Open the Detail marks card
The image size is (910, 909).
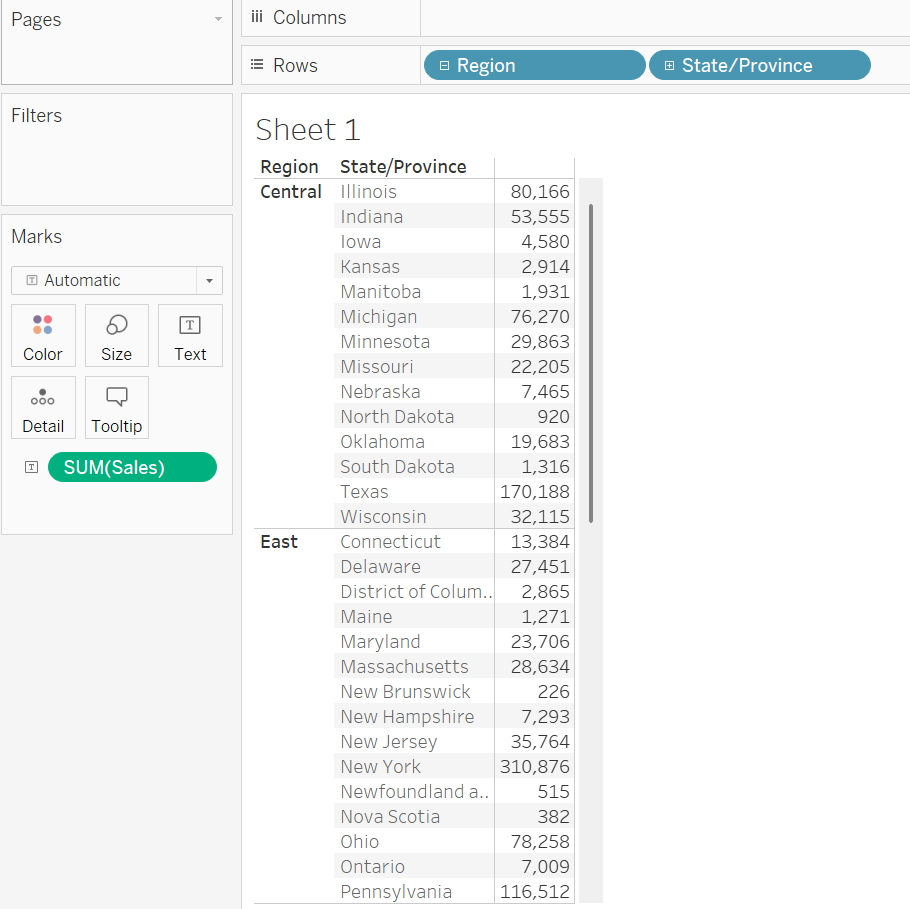[43, 407]
